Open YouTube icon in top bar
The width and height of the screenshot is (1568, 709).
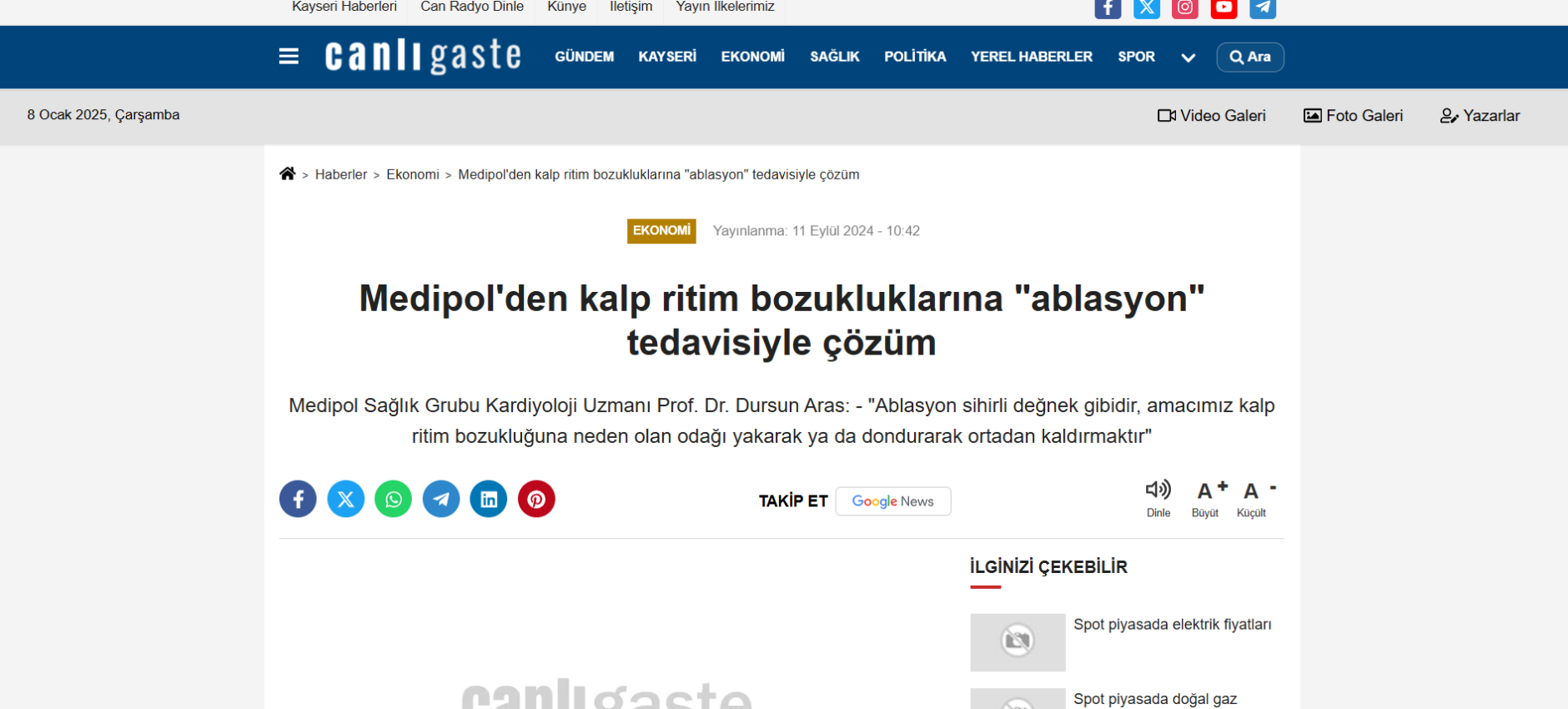tap(1224, 8)
